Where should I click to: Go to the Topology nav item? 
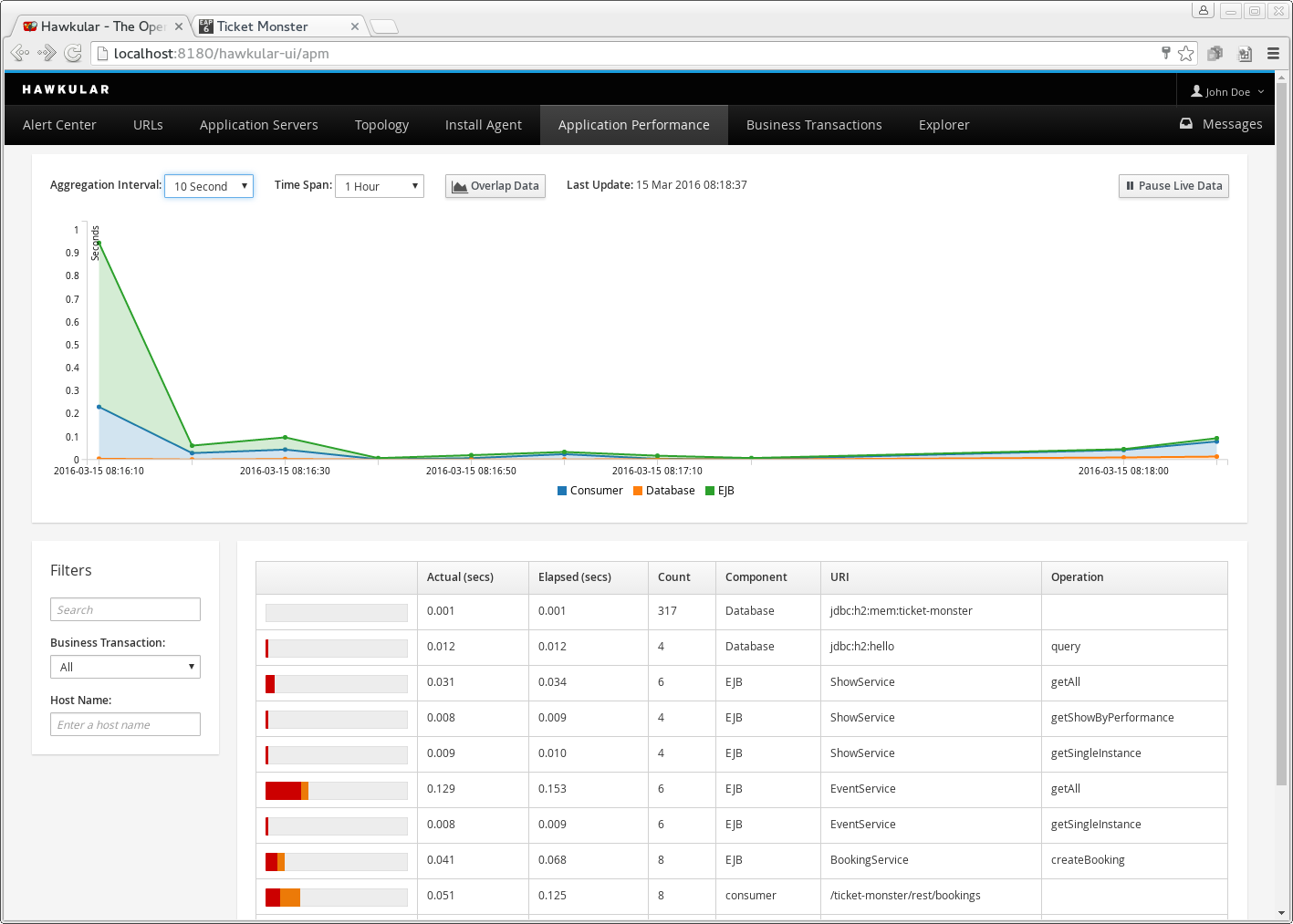pos(381,125)
